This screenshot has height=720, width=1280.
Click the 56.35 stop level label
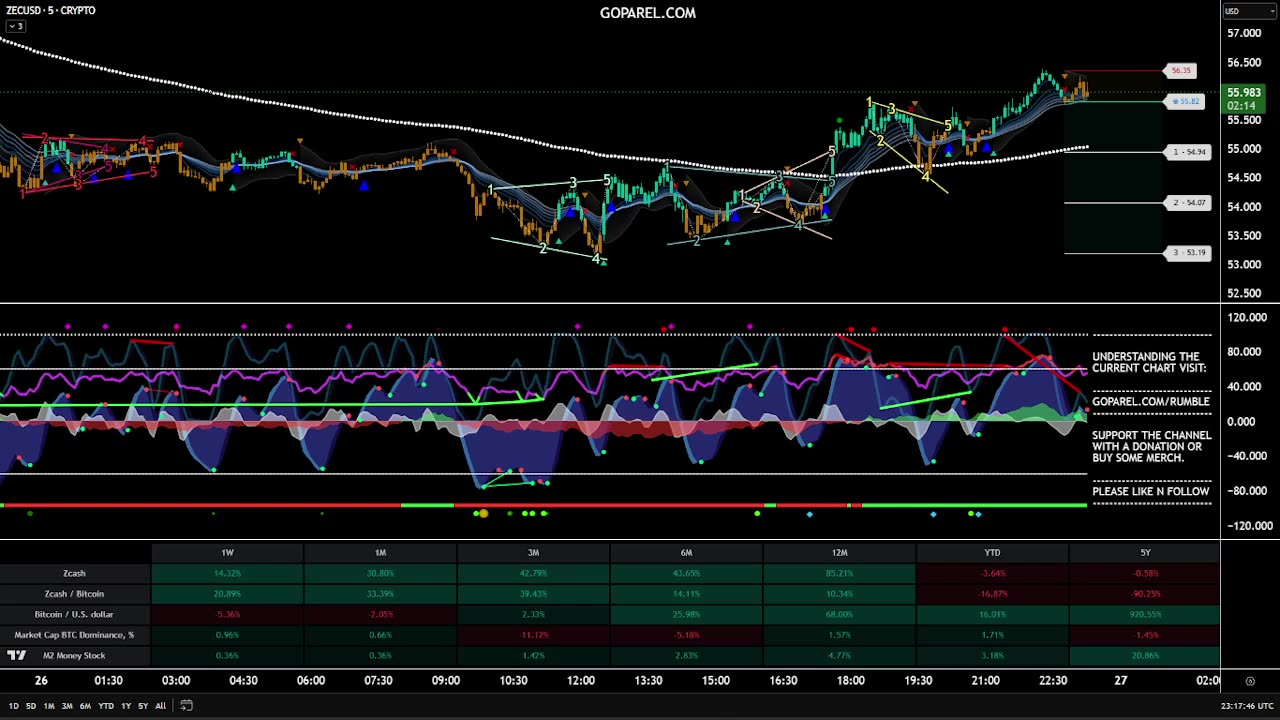point(1181,71)
